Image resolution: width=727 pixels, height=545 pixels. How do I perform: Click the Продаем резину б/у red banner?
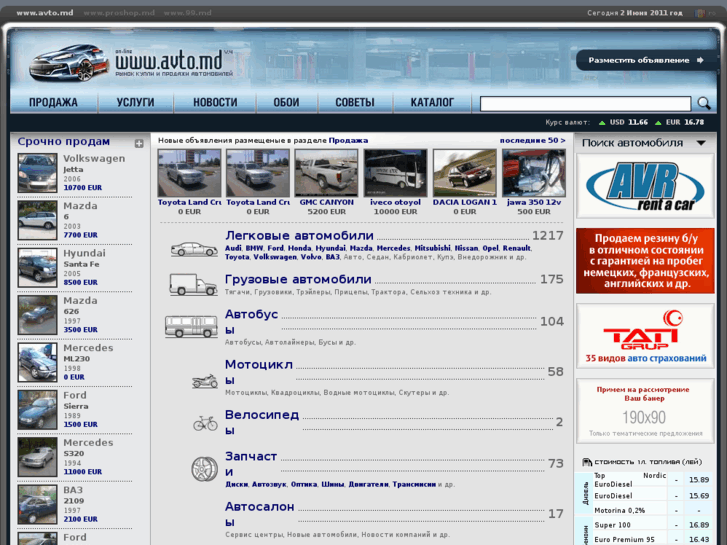[x=645, y=261]
